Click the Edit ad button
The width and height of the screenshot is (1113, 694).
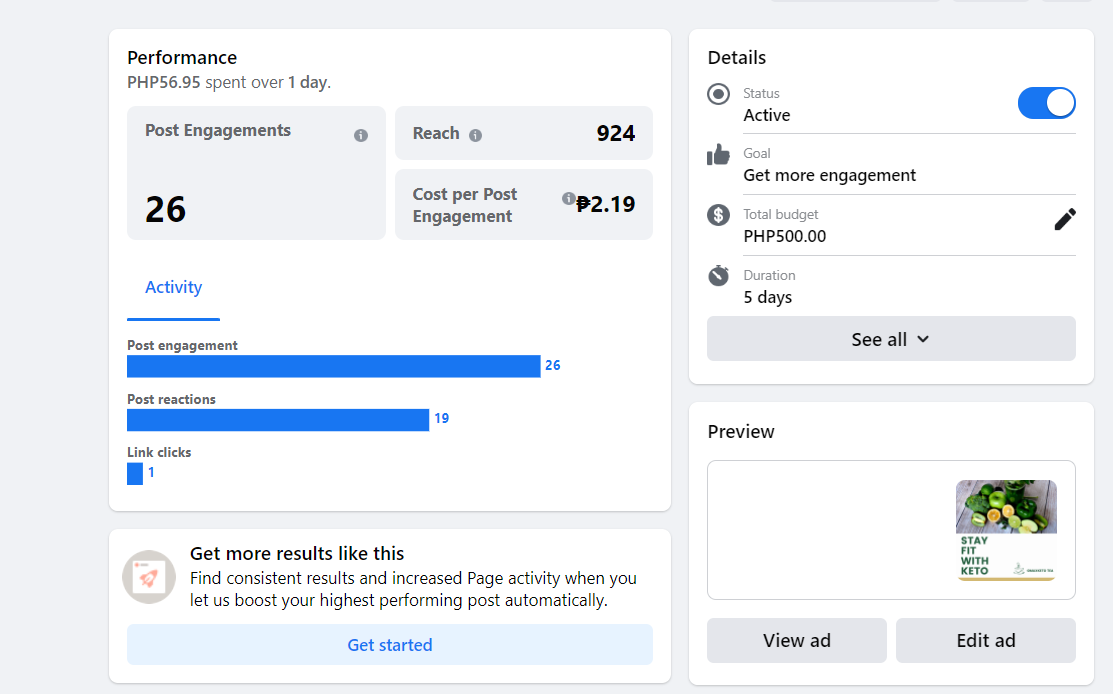click(x=985, y=640)
